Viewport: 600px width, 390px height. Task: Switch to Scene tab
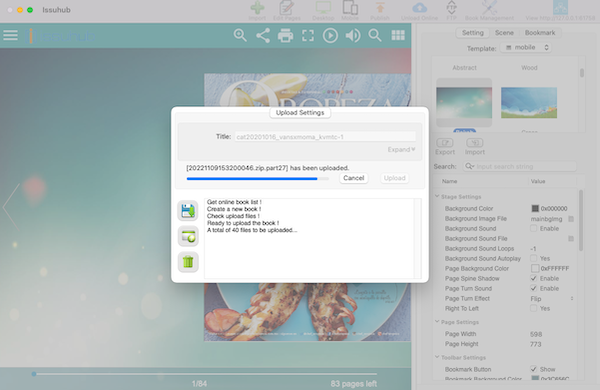pyautogui.click(x=504, y=33)
